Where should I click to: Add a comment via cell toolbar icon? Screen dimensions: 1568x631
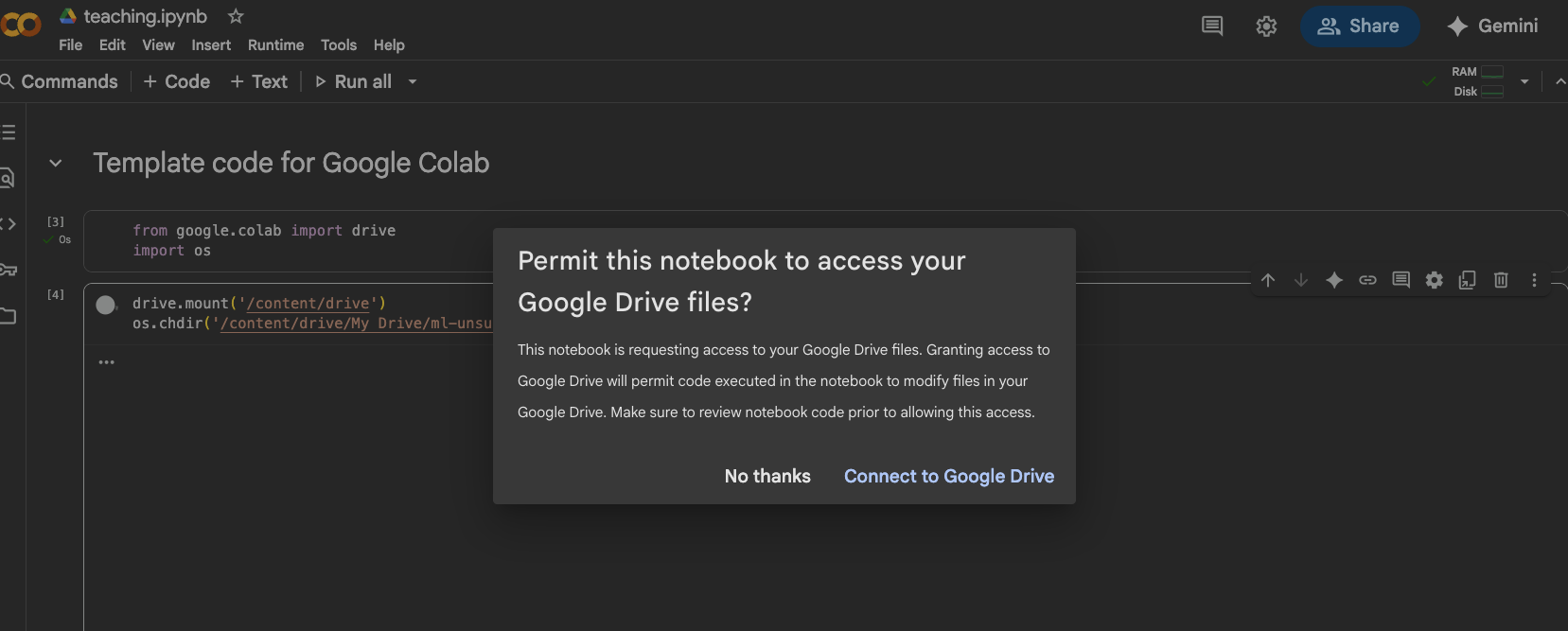(1401, 280)
